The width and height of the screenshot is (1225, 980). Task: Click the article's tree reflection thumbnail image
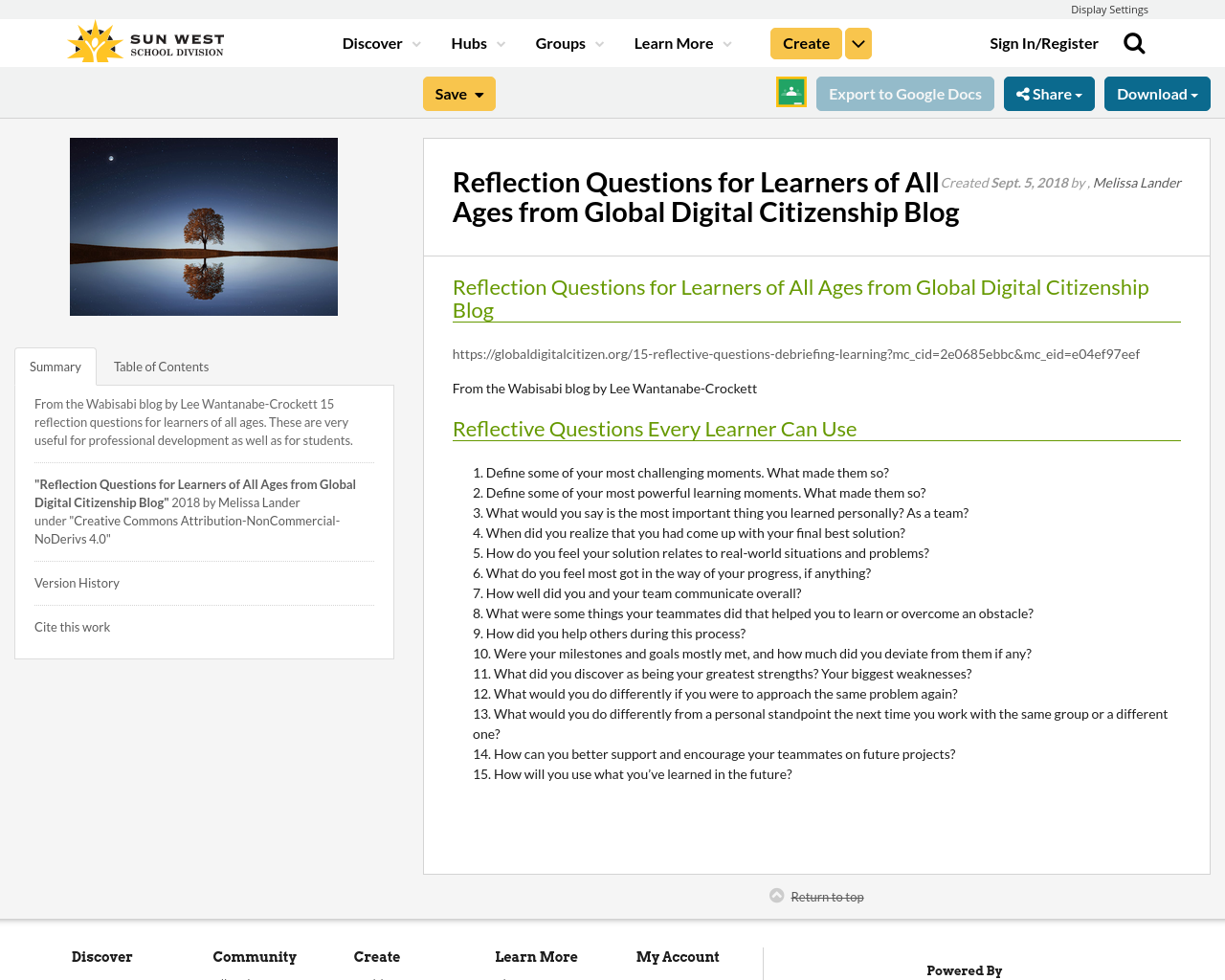point(203,226)
